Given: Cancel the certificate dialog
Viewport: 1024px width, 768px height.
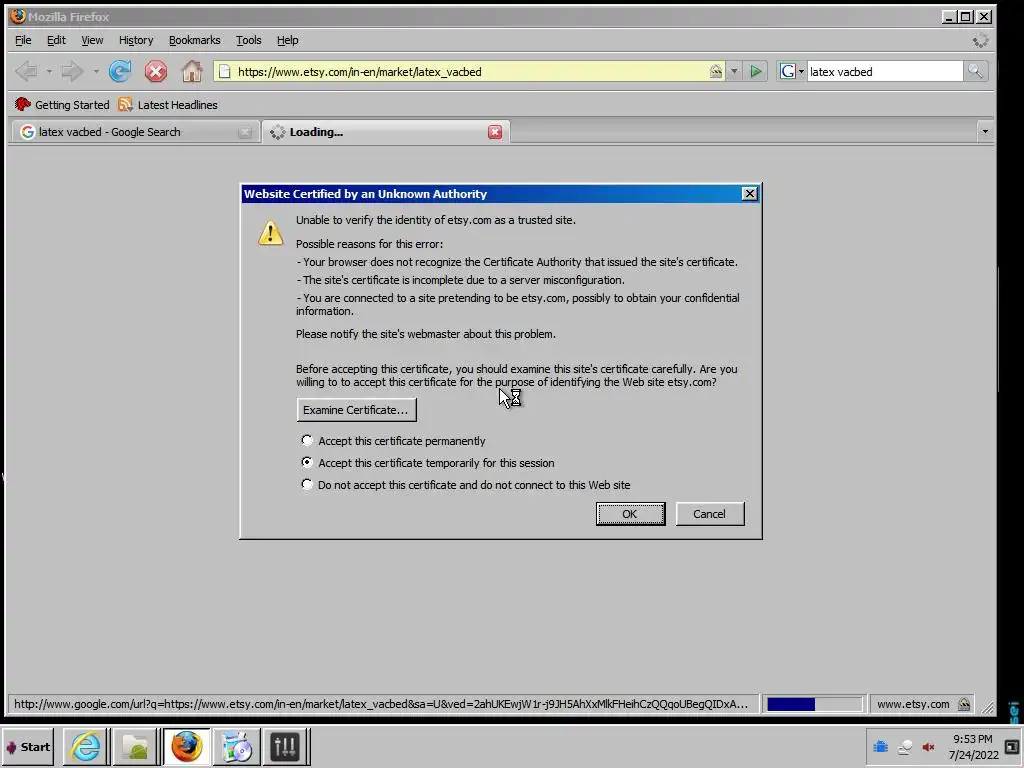Looking at the screenshot, I should click(x=710, y=514).
